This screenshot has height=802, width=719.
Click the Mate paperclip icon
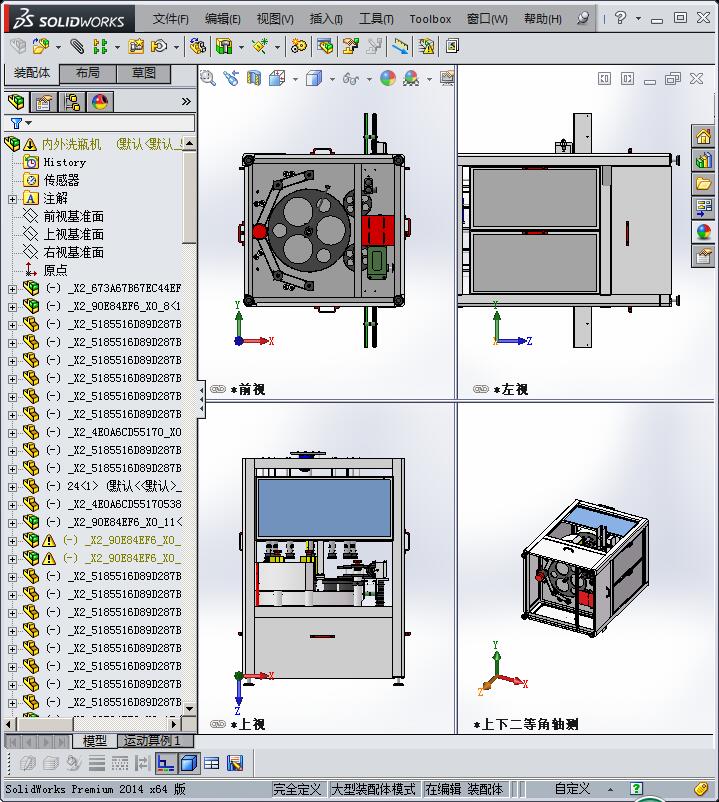pyautogui.click(x=77, y=47)
